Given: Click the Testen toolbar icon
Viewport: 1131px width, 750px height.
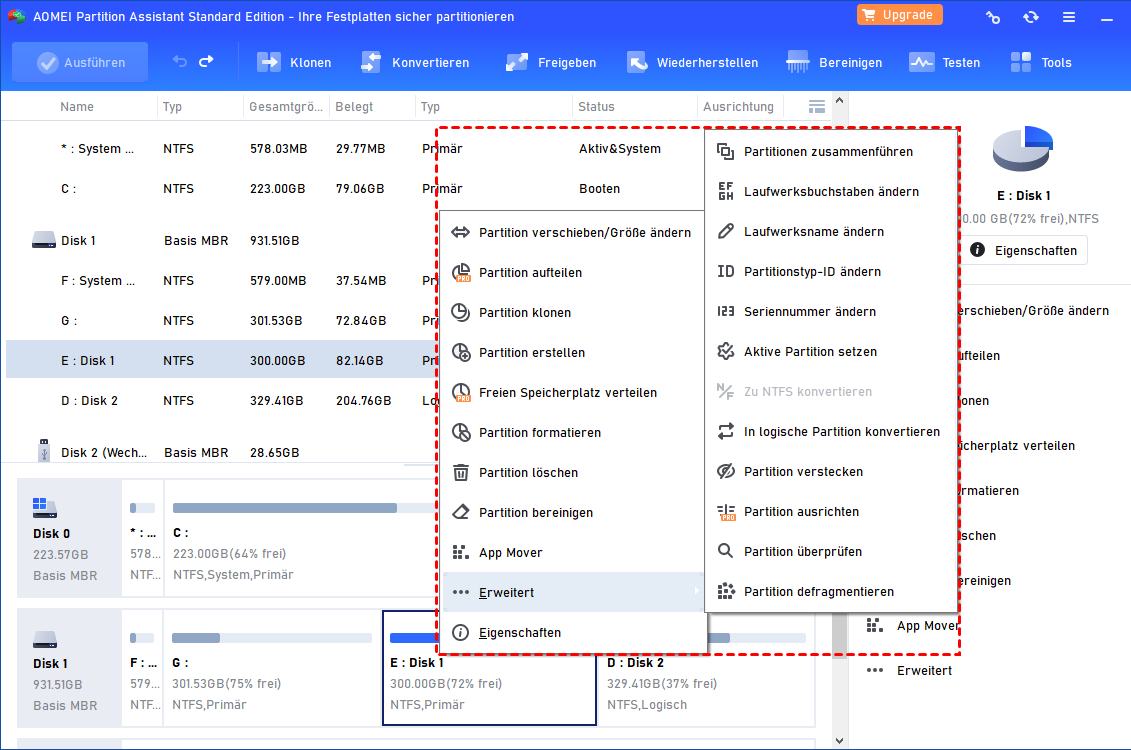Looking at the screenshot, I should tap(921, 63).
